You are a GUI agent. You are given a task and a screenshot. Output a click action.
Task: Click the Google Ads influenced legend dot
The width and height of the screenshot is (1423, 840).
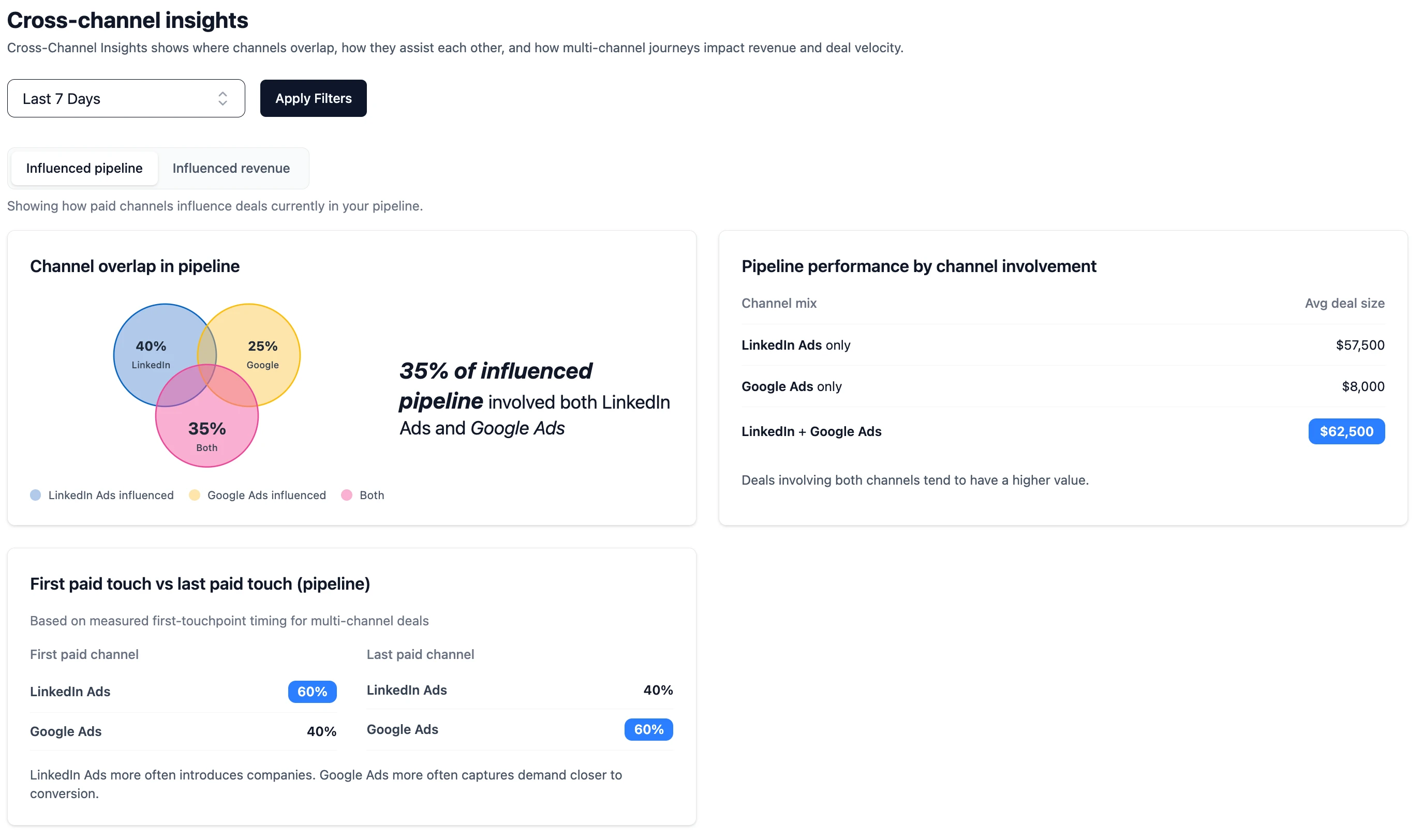[x=194, y=494]
